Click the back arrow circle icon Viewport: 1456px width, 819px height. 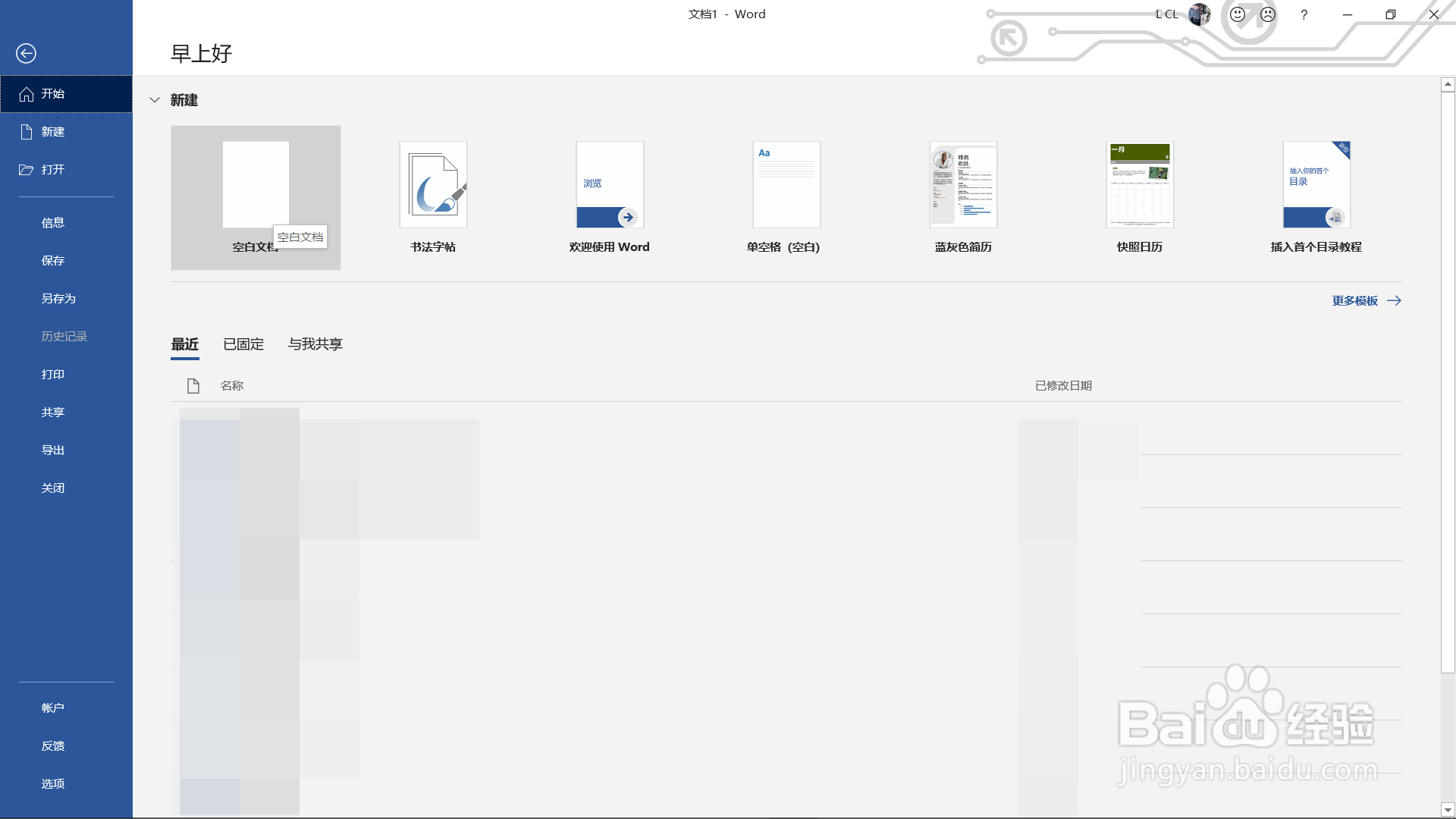26,53
